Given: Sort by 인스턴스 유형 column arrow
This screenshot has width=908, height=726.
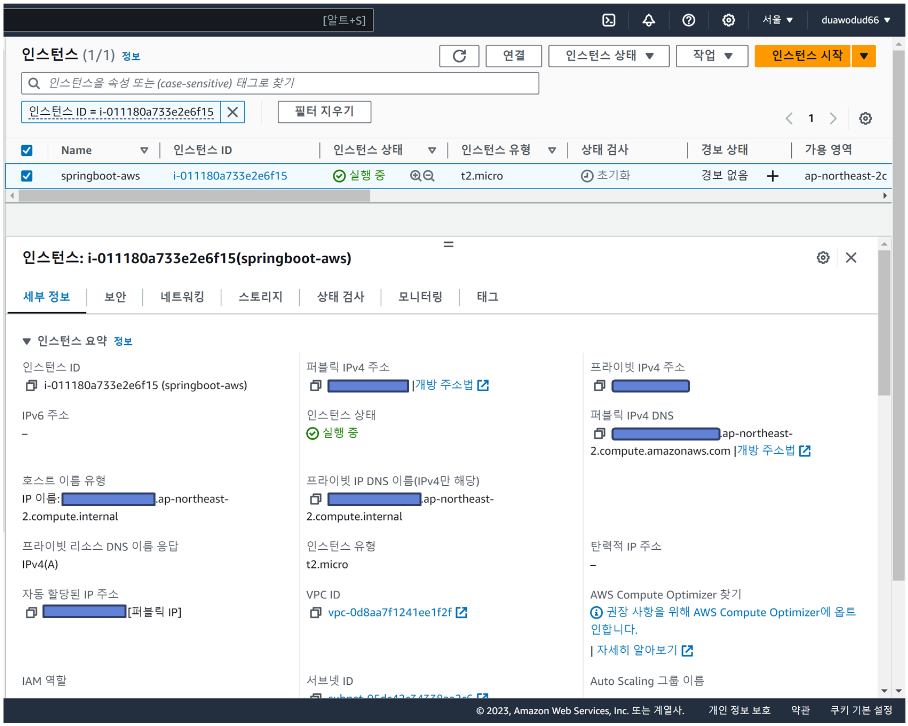Looking at the screenshot, I should [x=552, y=151].
